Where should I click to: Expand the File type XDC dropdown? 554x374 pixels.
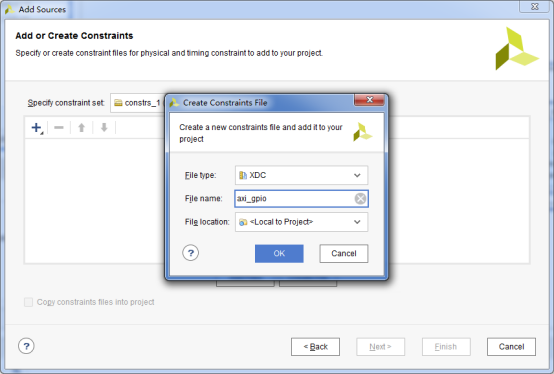click(301, 175)
